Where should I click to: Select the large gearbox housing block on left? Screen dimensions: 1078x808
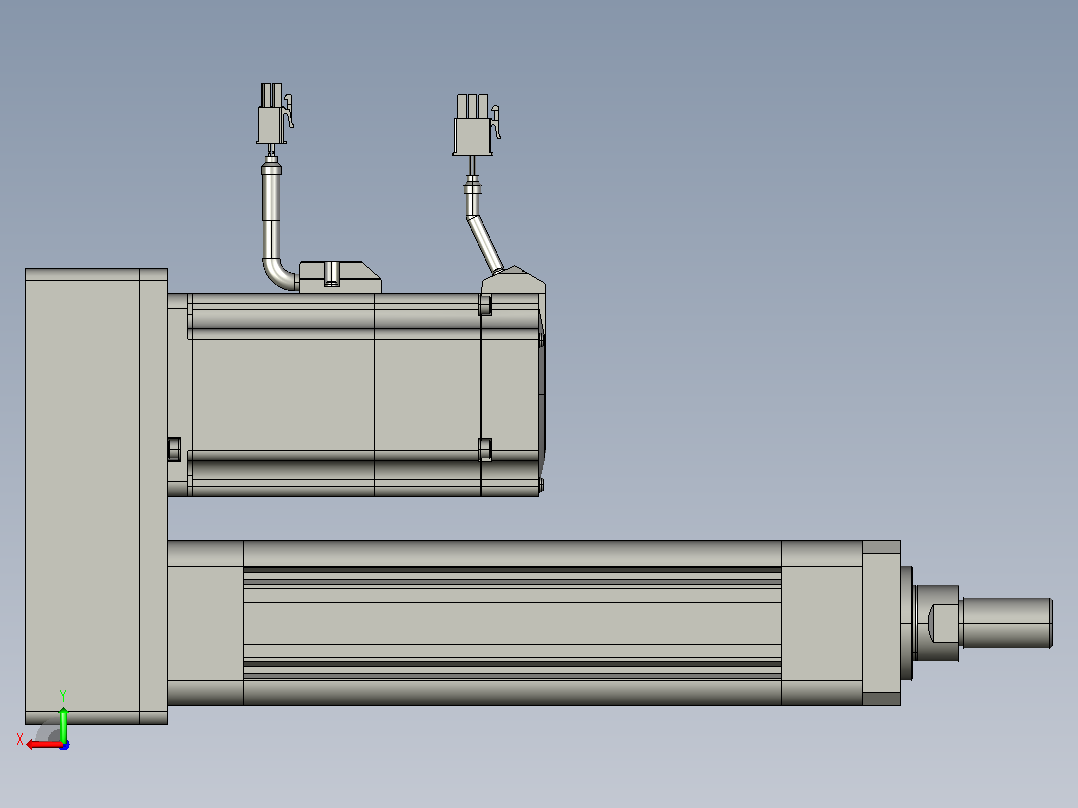tap(96, 496)
